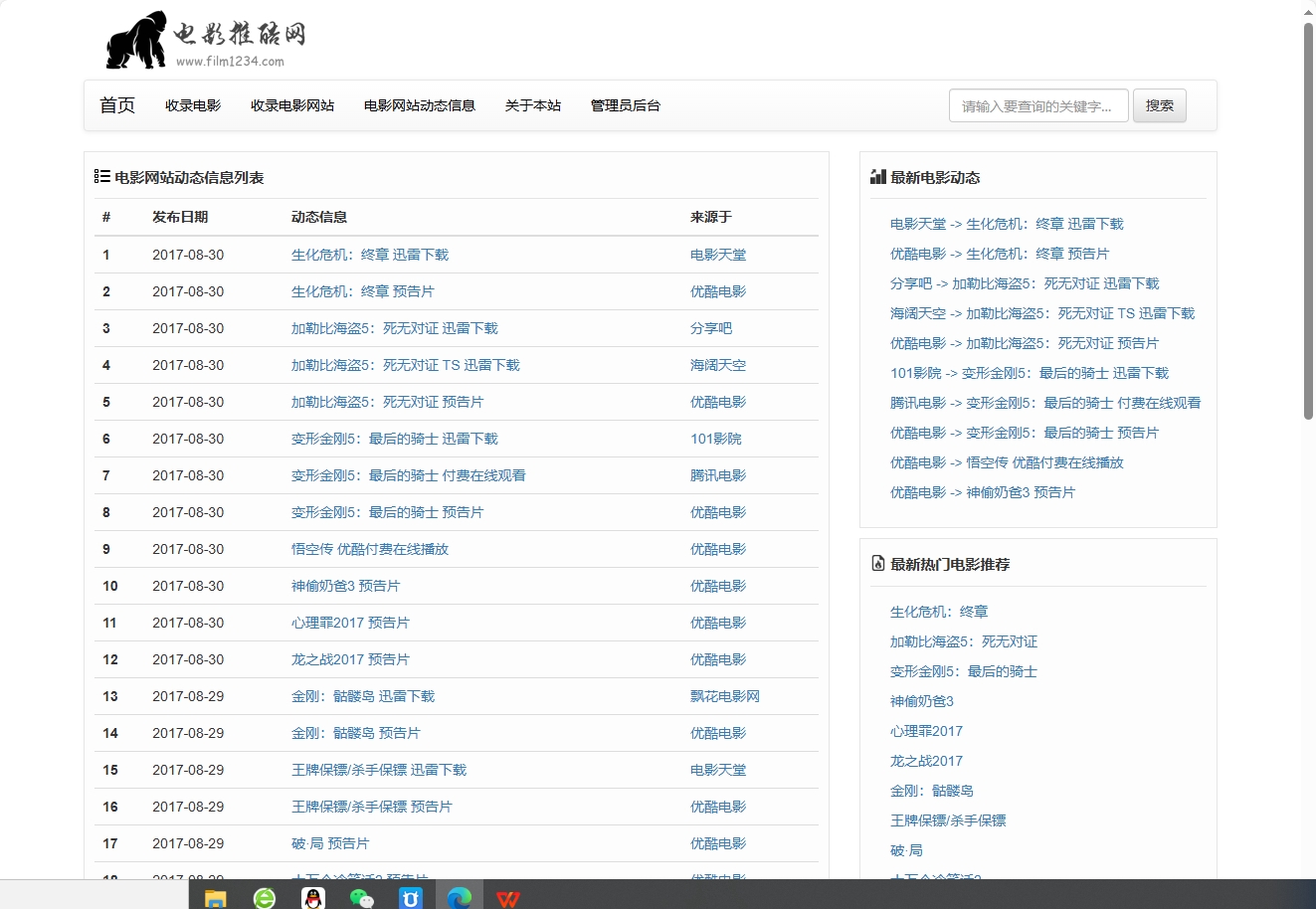Open the 360 browser from the taskbar
The image size is (1316, 909).
[264, 896]
